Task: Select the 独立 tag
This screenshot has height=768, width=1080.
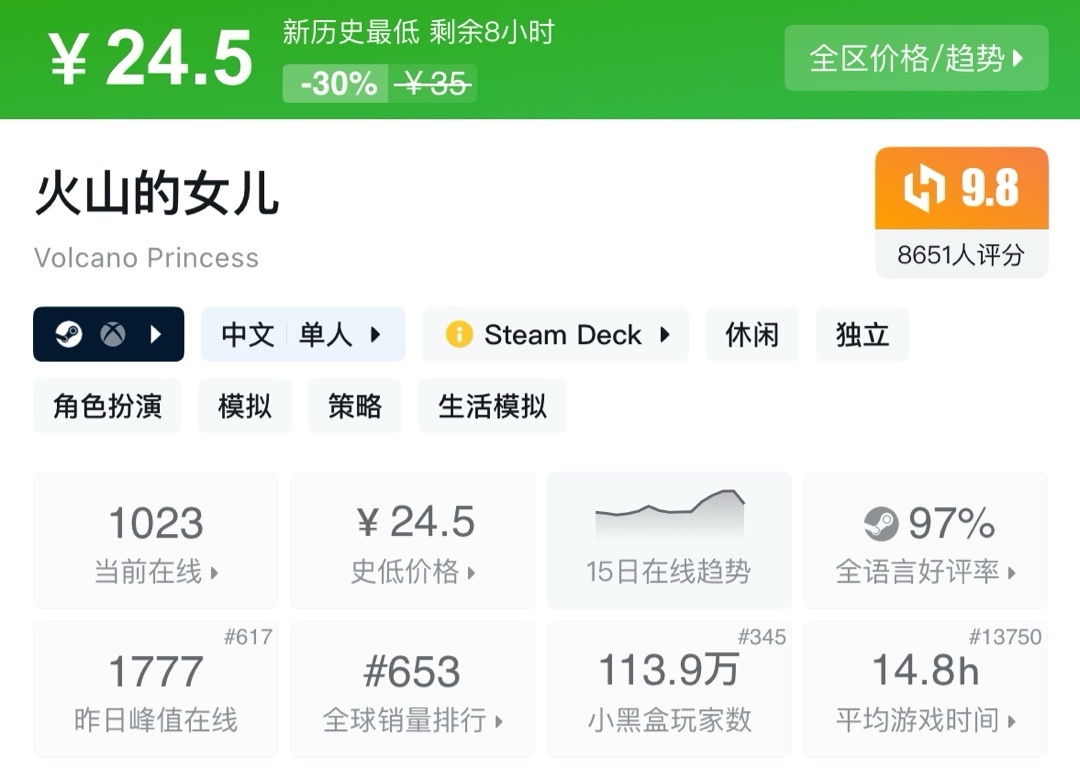Action: [x=862, y=334]
